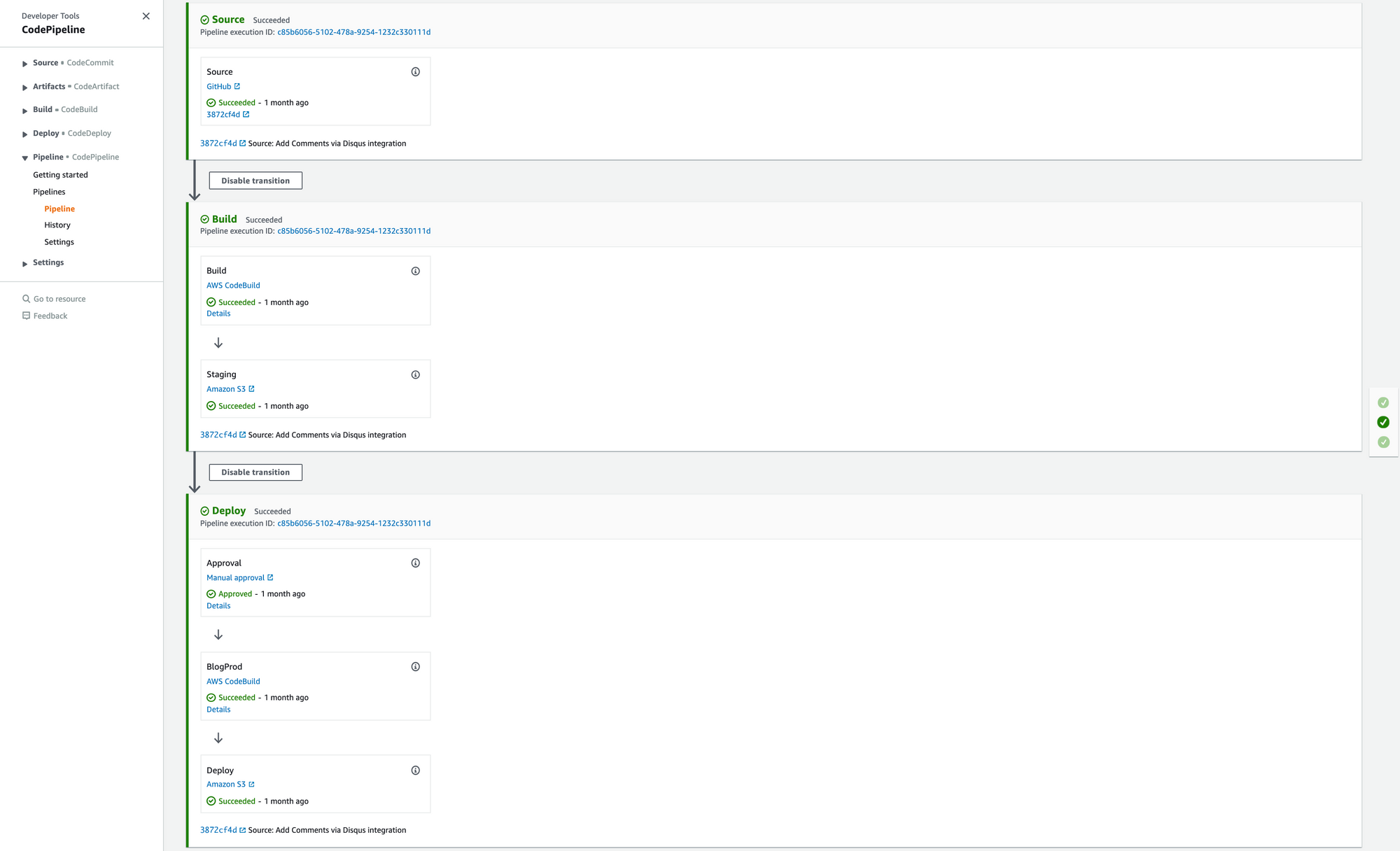Click the external link icon next to GitHub
This screenshot has height=851, width=1400.
pos(238,86)
